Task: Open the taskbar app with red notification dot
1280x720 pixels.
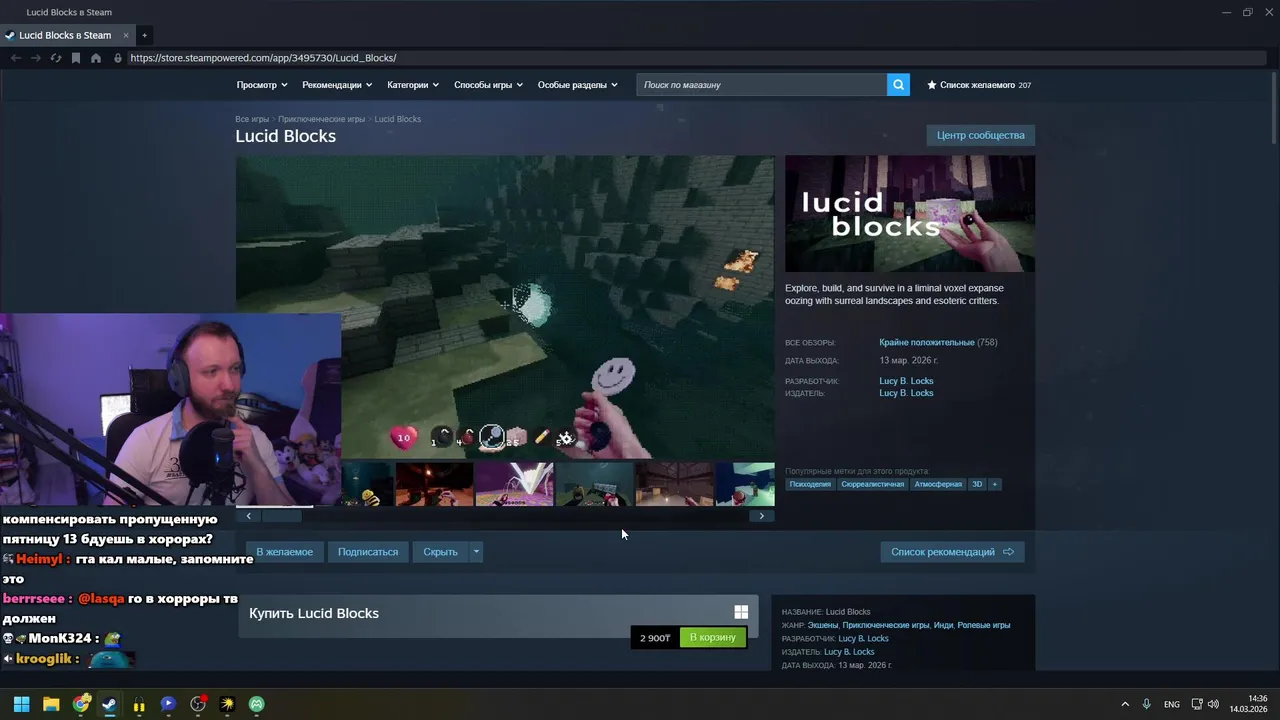Action: point(198,704)
